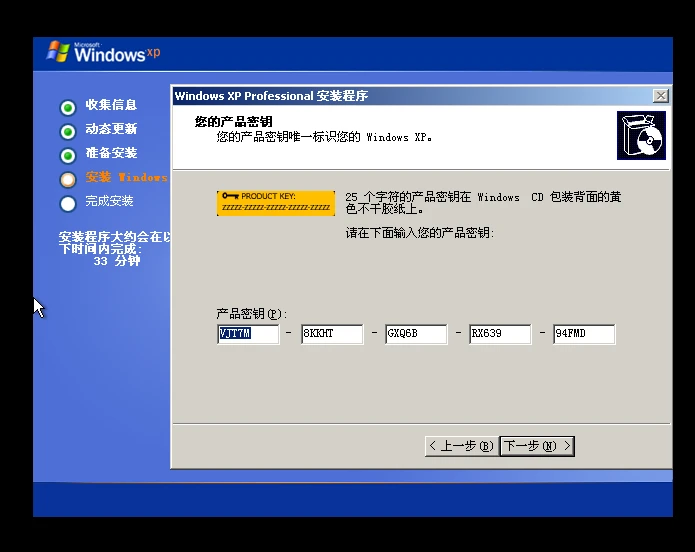Click the Windows XP logo flag
The width and height of the screenshot is (695, 552).
click(58, 52)
